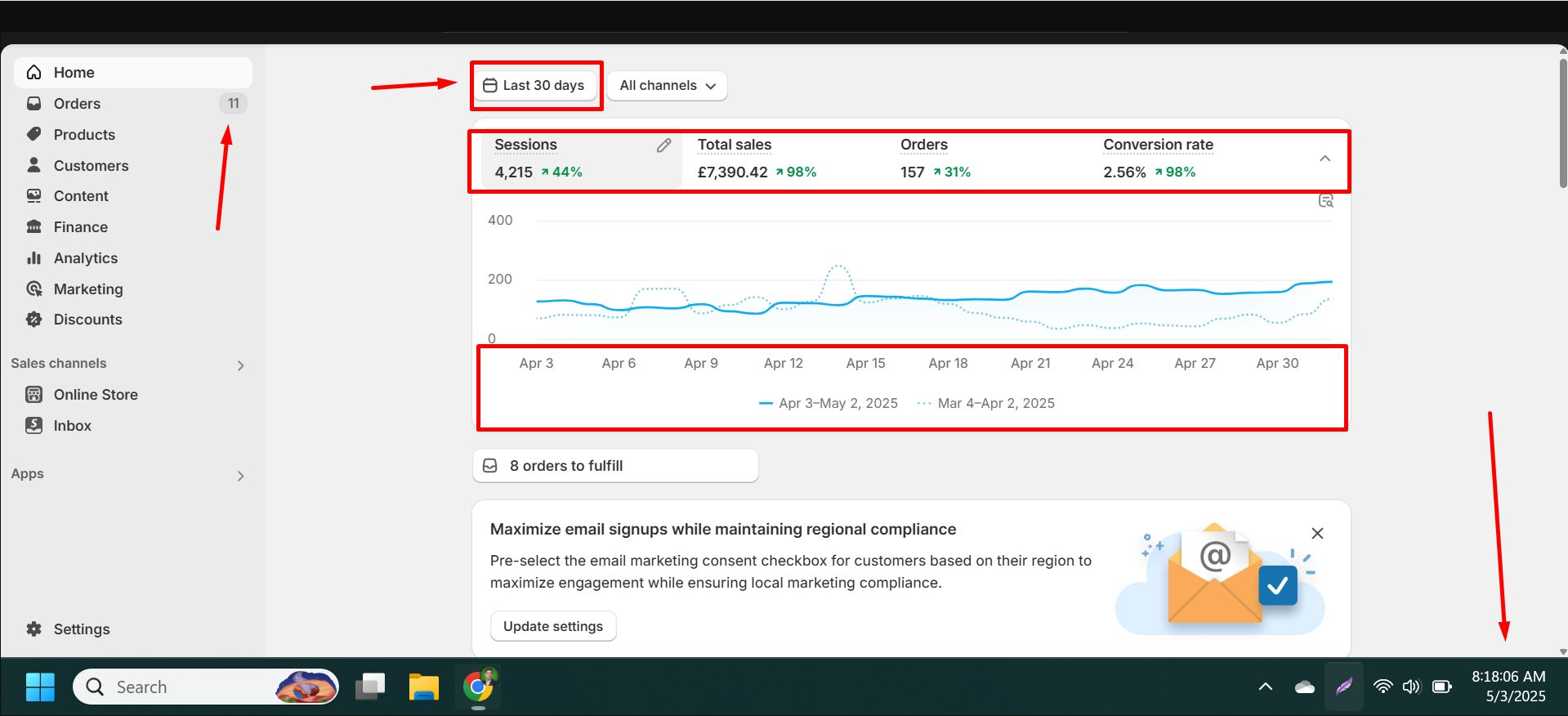This screenshot has height=716, width=1568.
Task: Click the 8 orders to fulfill card
Action: [x=614, y=466]
